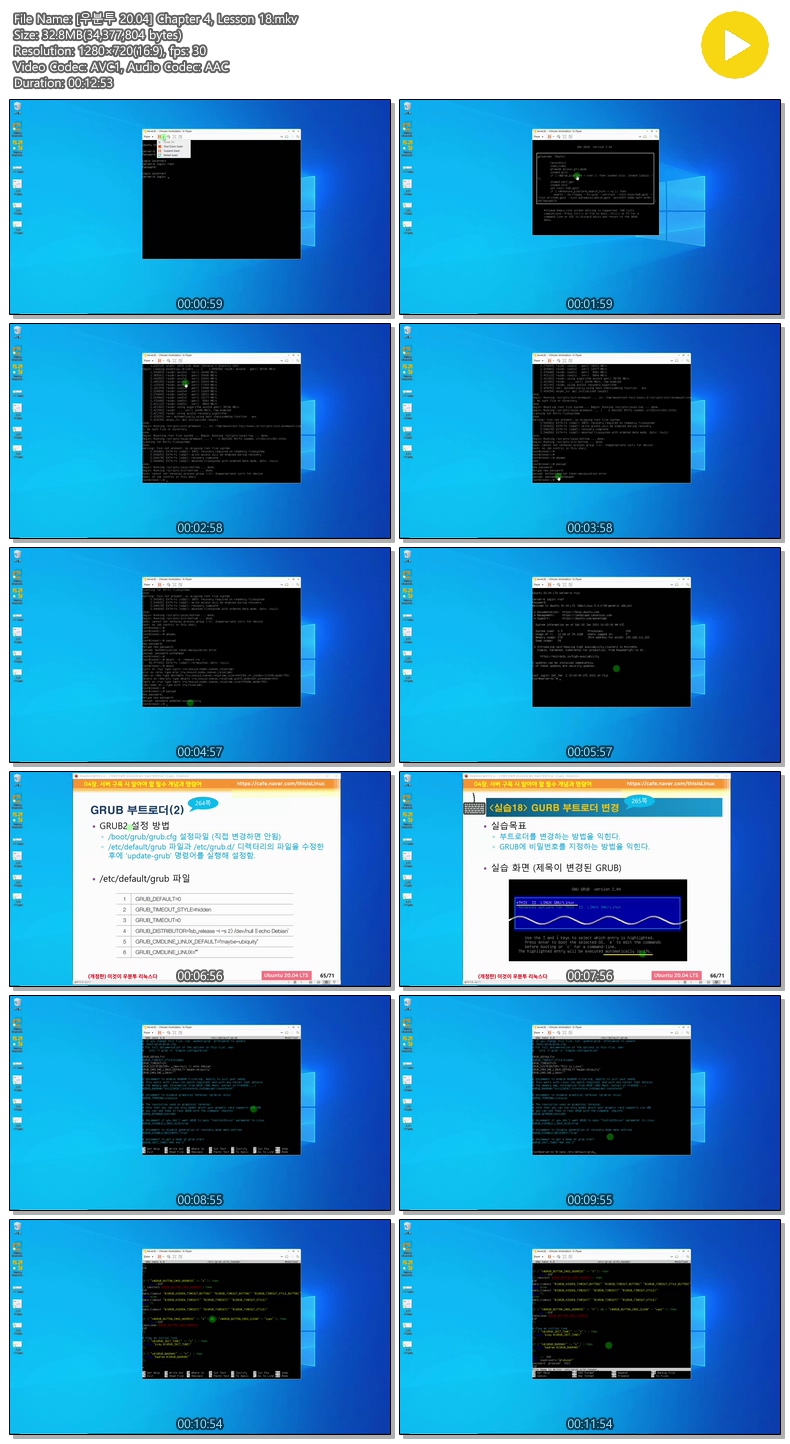Choose Shut Down Guest in the 00:00:59 frame
Screen dimensions: 790x1444
pyautogui.click(x=169, y=147)
